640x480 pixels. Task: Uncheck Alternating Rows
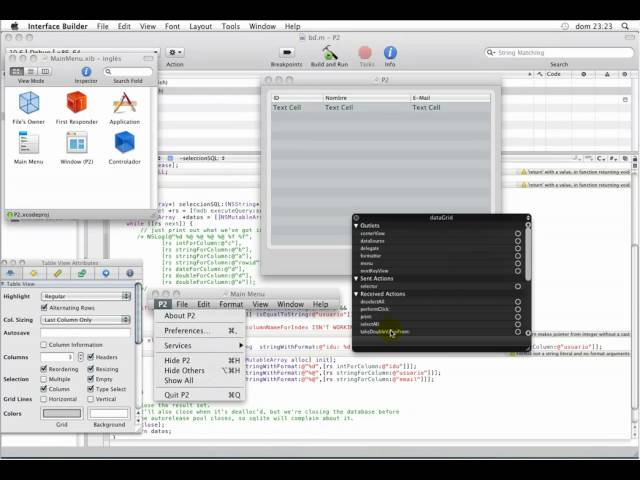[x=44, y=307]
